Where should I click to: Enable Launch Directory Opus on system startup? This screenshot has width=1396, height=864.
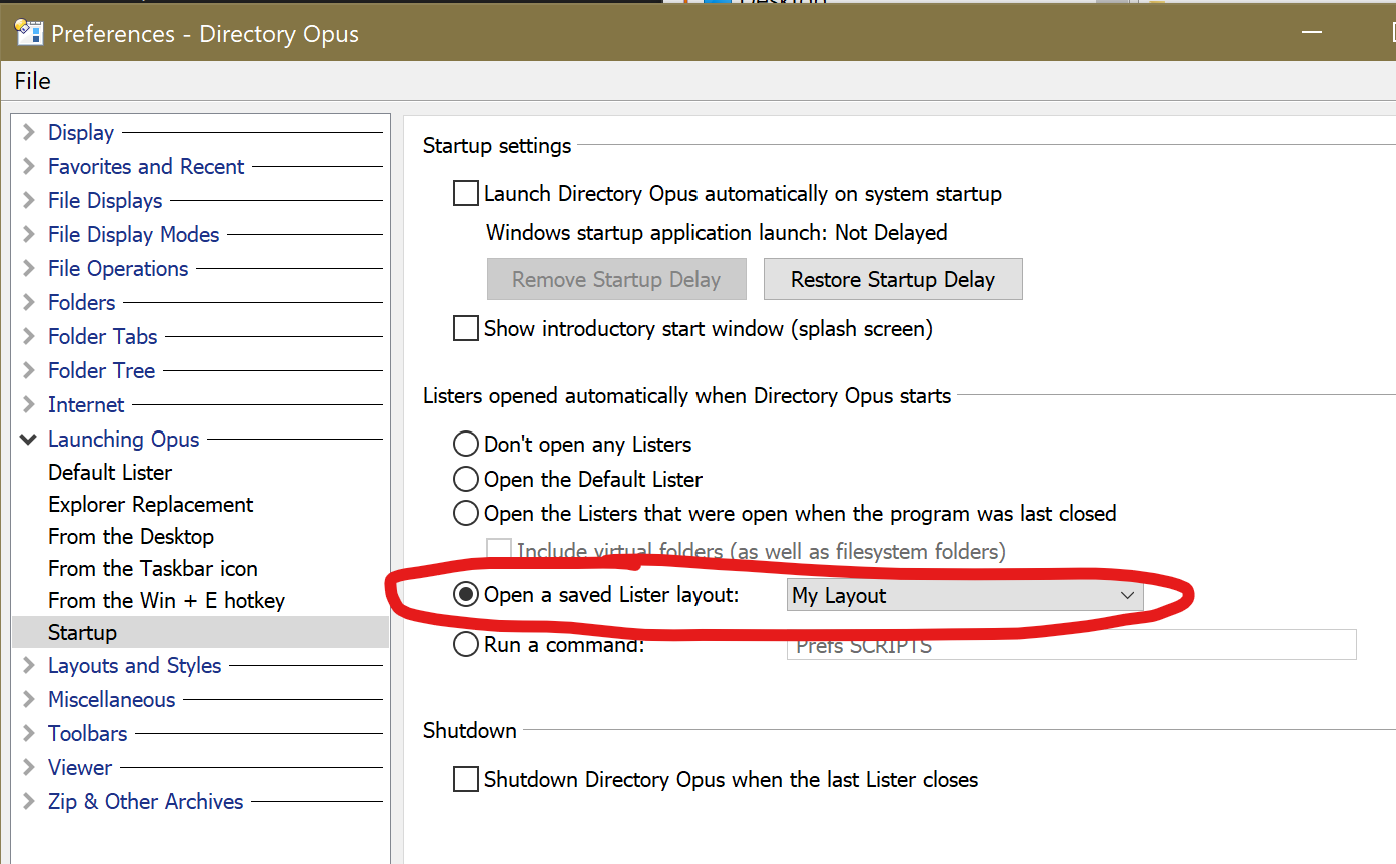click(466, 193)
